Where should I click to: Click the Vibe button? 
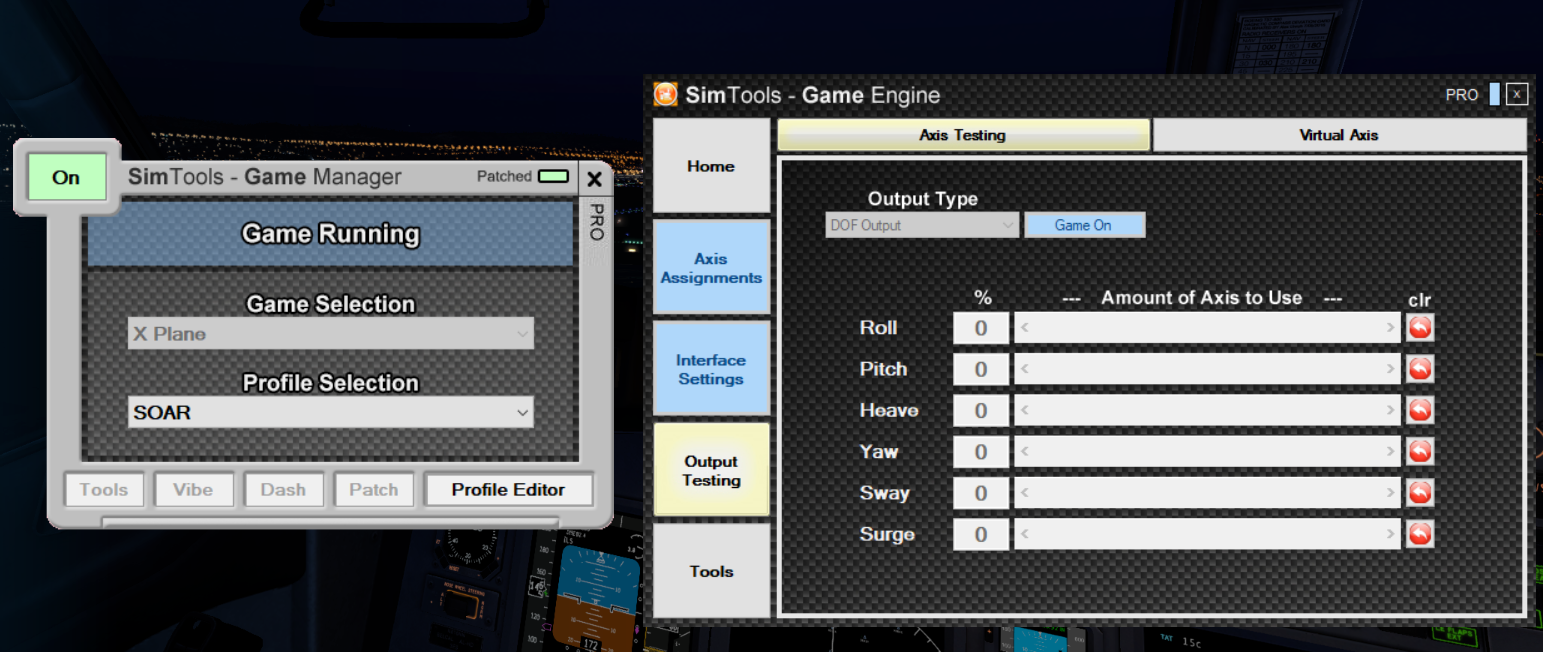point(193,490)
